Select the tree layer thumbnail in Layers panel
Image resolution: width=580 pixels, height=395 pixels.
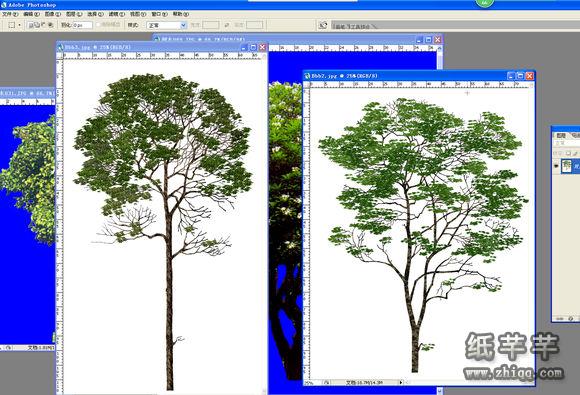point(567,166)
